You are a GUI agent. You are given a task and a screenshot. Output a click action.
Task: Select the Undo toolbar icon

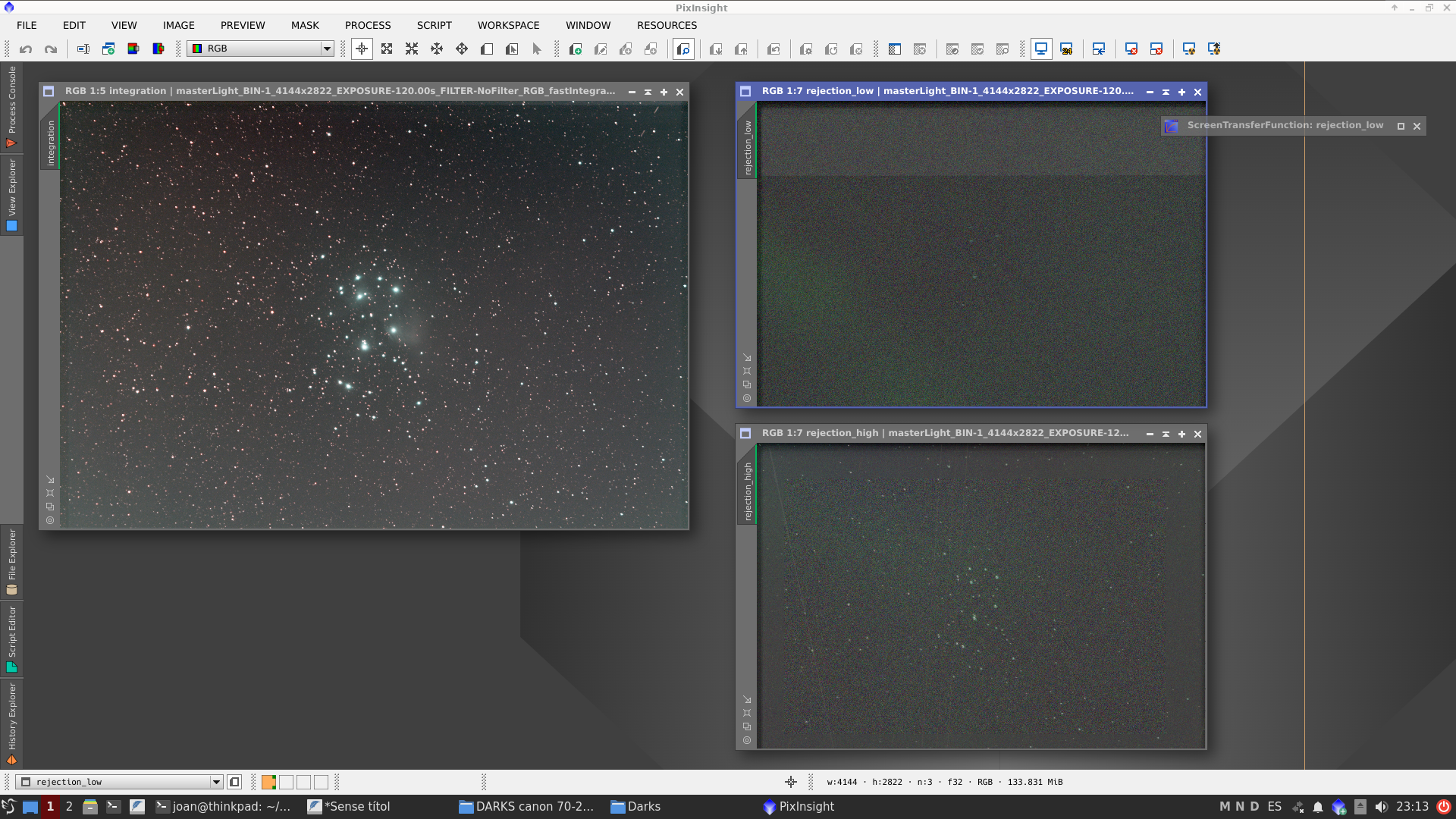tap(26, 49)
